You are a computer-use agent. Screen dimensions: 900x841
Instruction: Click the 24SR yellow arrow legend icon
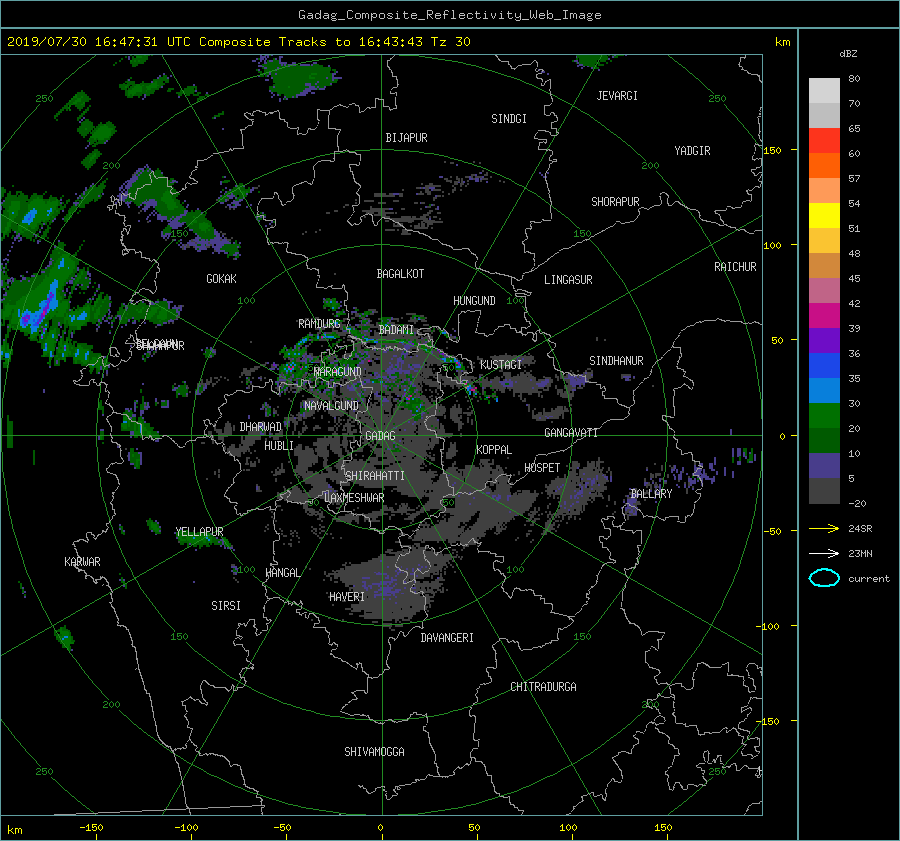click(824, 528)
